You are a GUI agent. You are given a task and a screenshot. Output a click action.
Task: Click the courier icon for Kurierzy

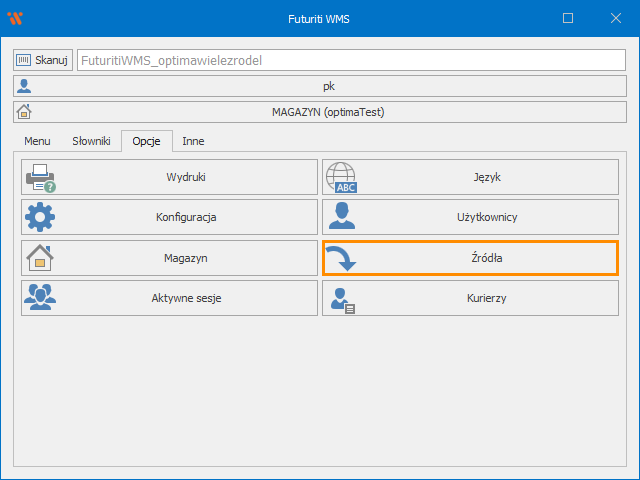tap(343, 298)
